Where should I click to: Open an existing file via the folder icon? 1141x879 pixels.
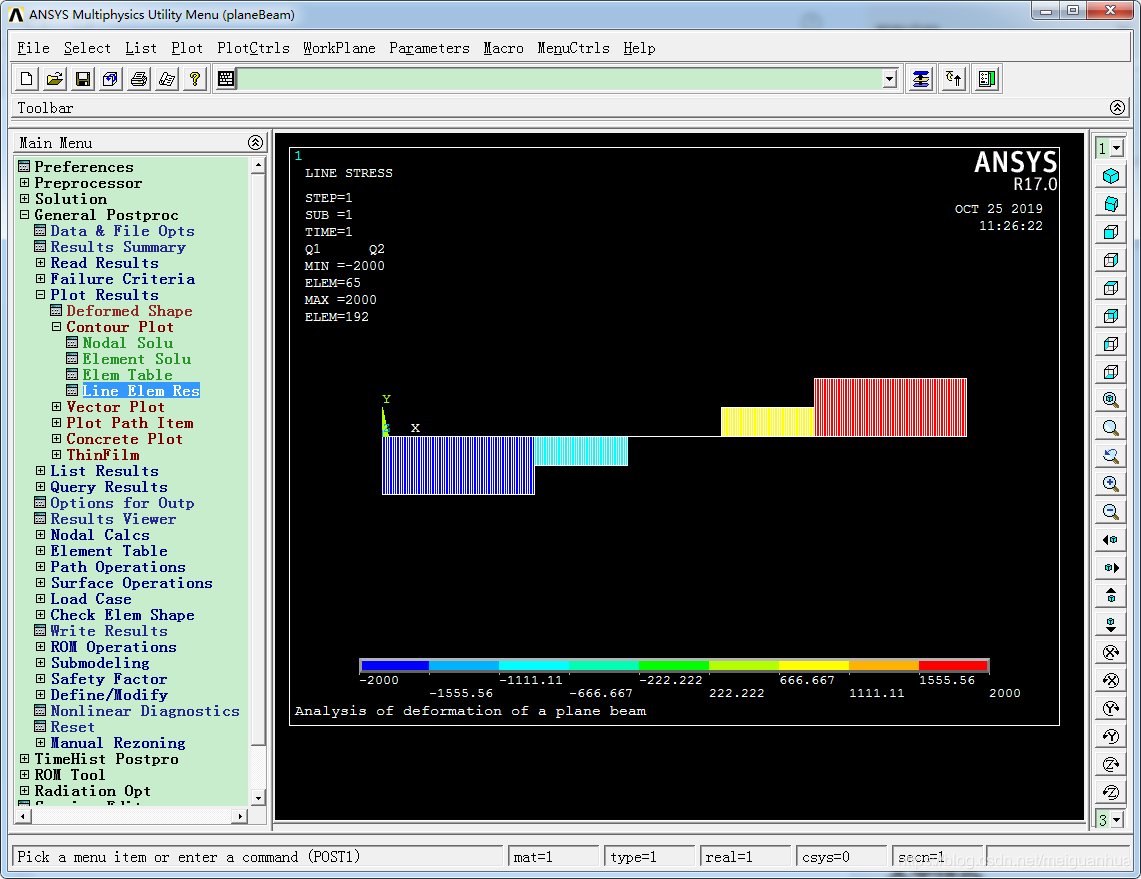tap(55, 79)
